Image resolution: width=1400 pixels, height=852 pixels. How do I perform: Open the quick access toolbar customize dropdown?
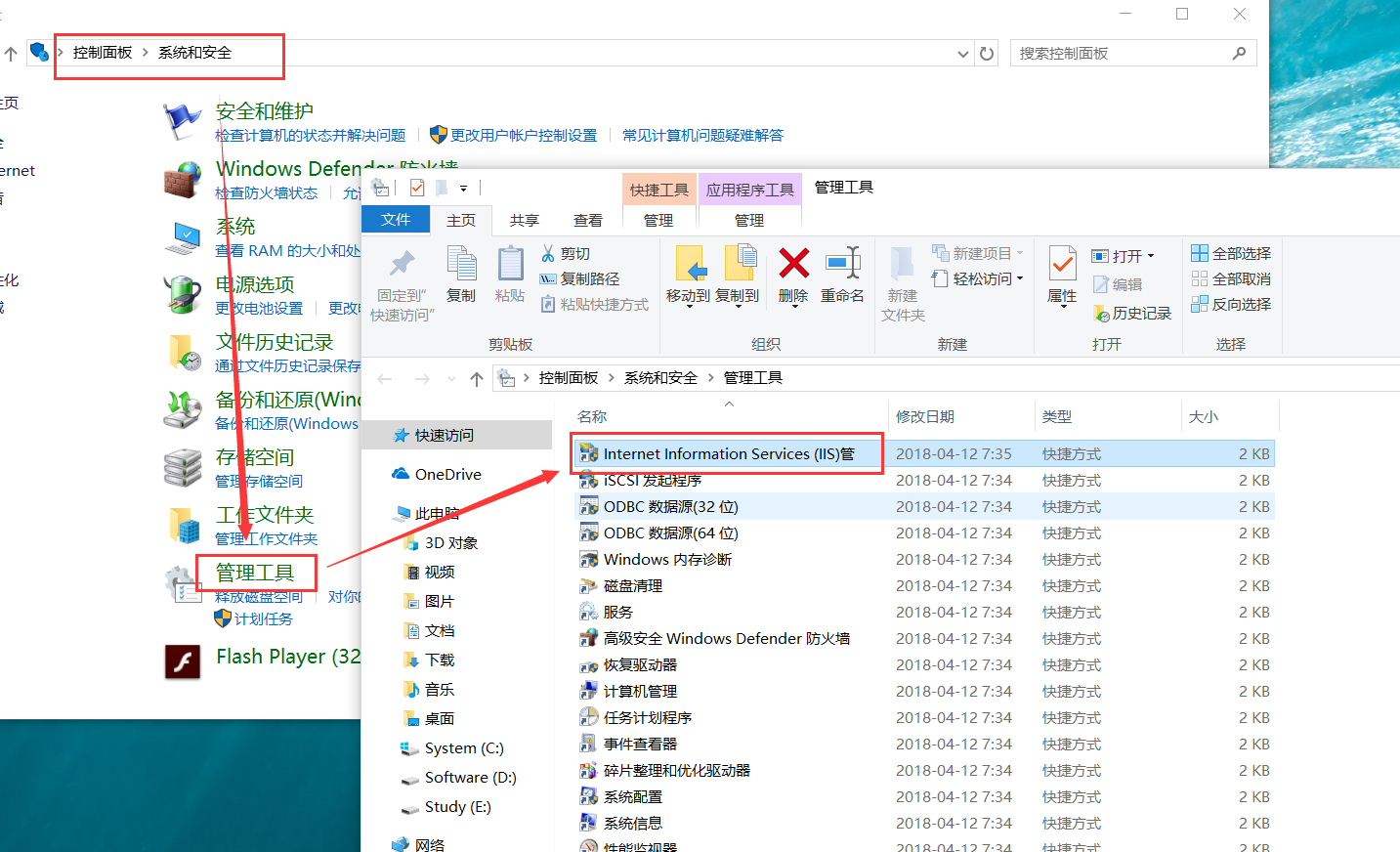tap(464, 189)
